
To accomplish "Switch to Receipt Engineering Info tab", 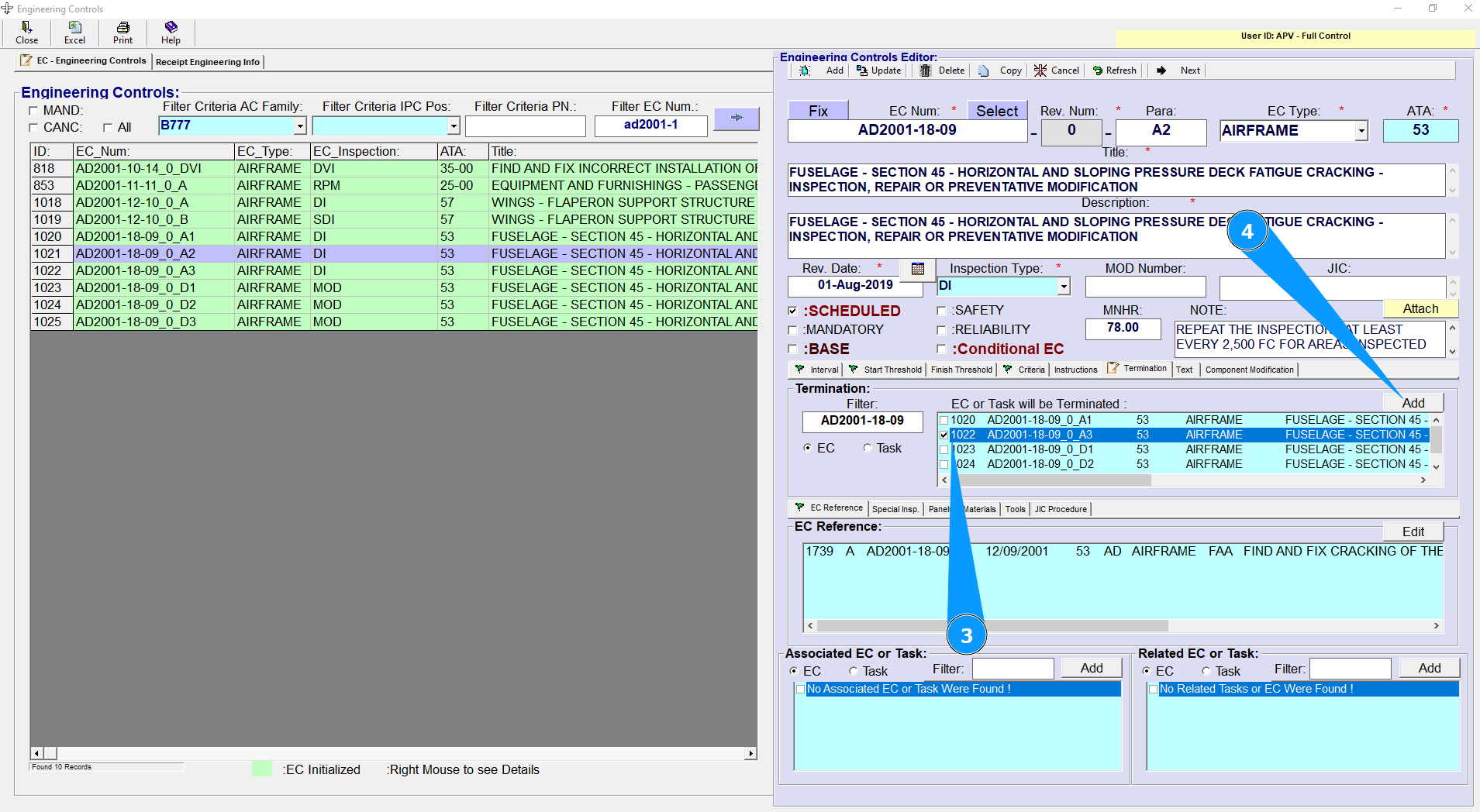I will 207,62.
